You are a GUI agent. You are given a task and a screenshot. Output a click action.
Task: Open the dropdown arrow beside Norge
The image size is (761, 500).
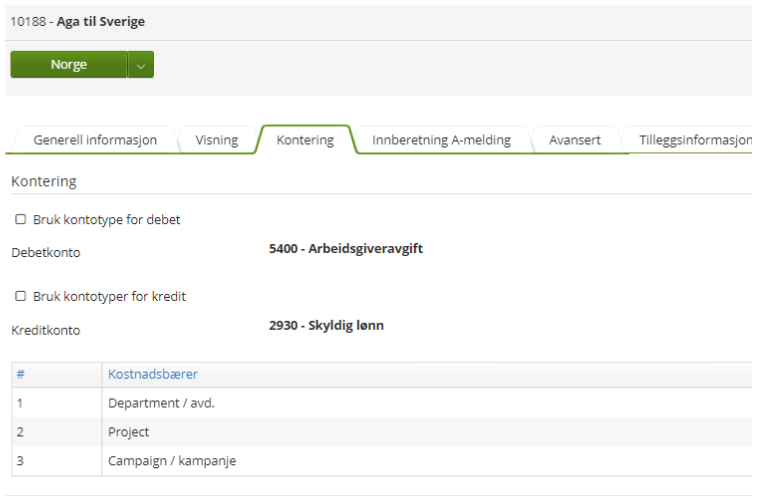click(141, 65)
